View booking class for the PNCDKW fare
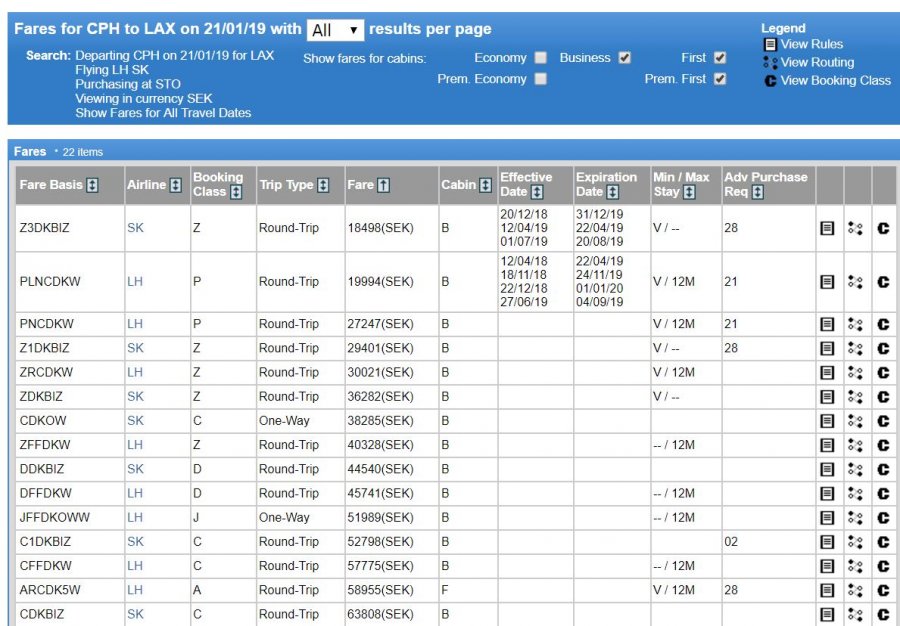The image size is (900, 626). 883,324
